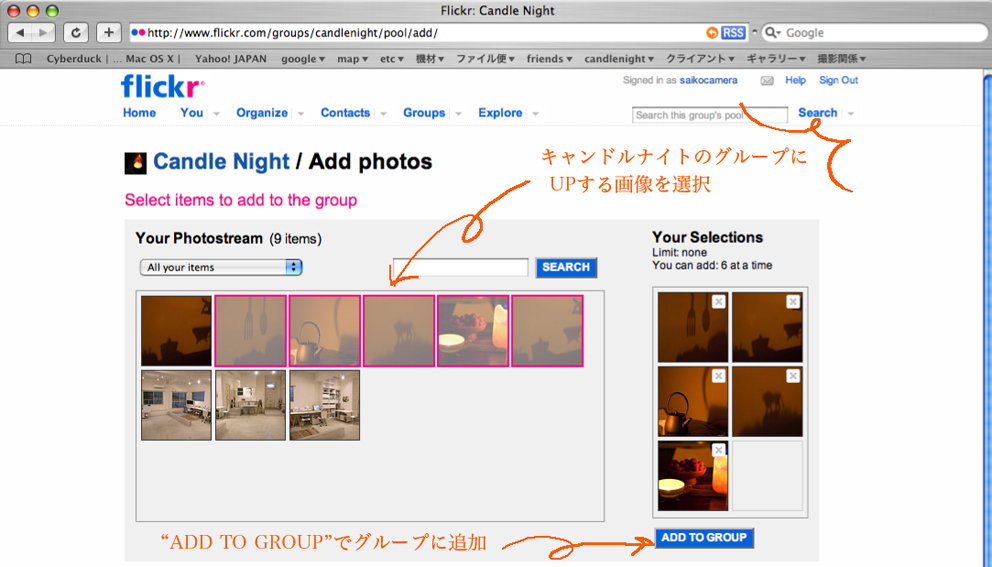This screenshot has width=992, height=567.
Task: Click the mail envelope icon near Help
Action: (767, 81)
